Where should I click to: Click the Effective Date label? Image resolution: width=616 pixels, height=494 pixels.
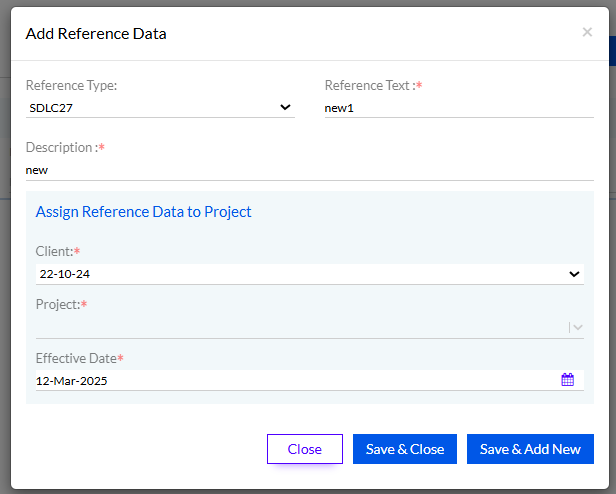tap(76, 358)
